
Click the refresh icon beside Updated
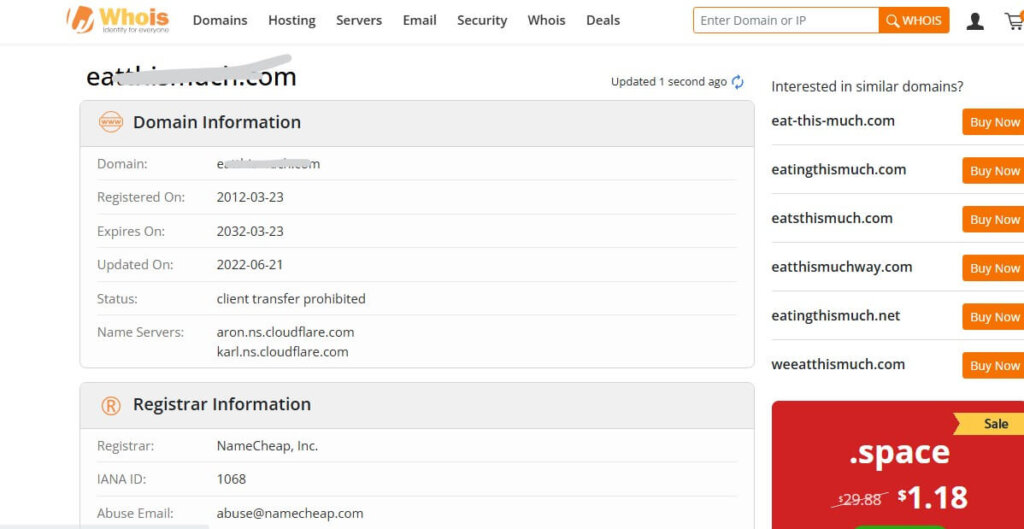(737, 82)
